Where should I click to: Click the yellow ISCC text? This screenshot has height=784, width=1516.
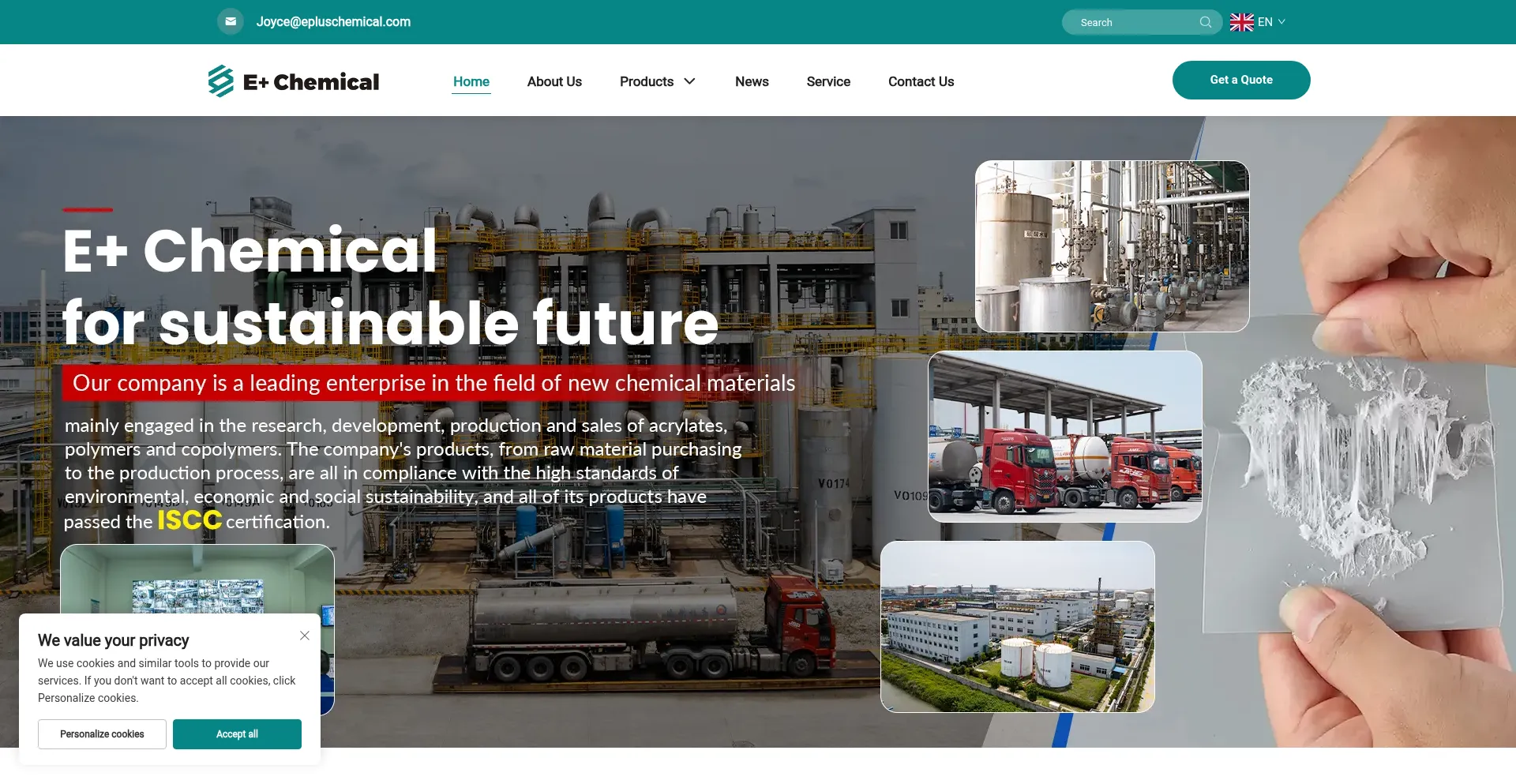coord(189,520)
